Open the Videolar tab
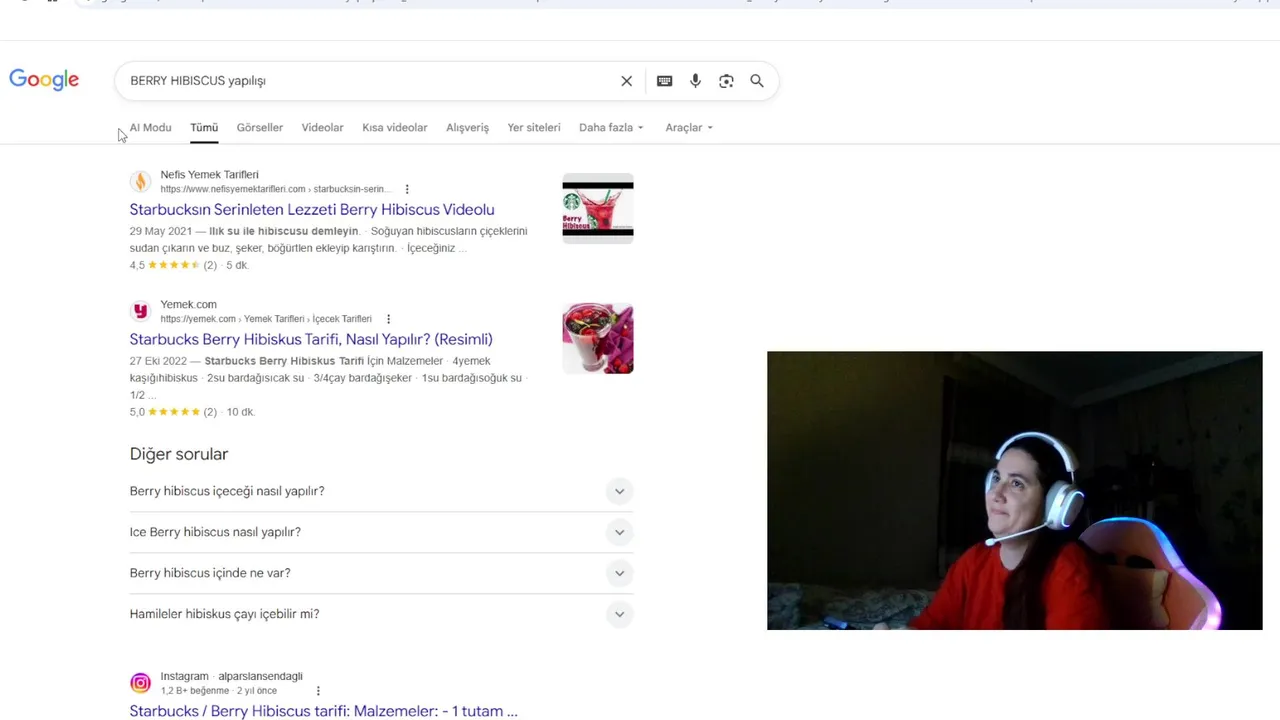This screenshot has width=1280, height=720. pos(322,127)
